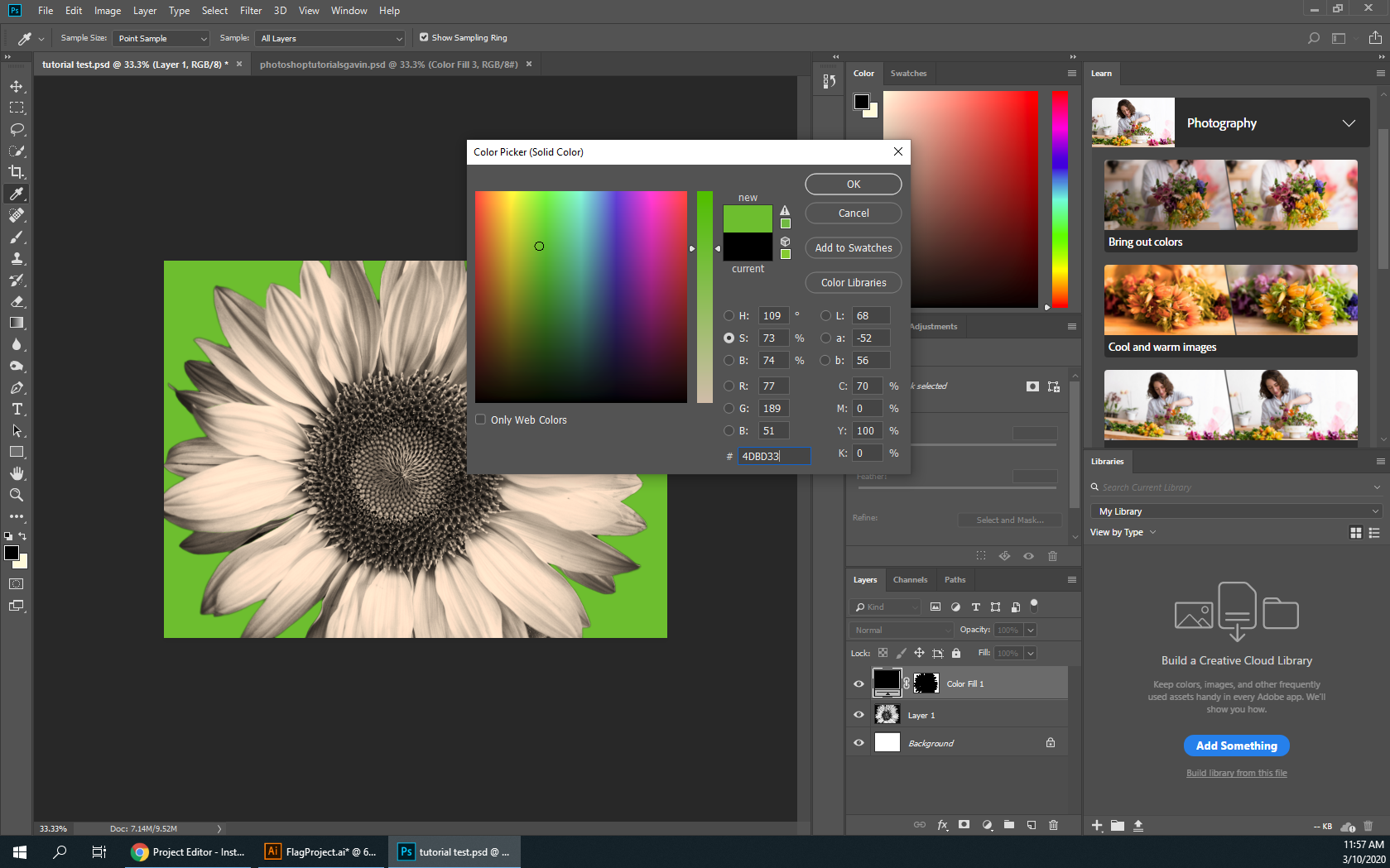The width and height of the screenshot is (1390, 868).
Task: Open the My Library dropdown
Action: 1236,511
